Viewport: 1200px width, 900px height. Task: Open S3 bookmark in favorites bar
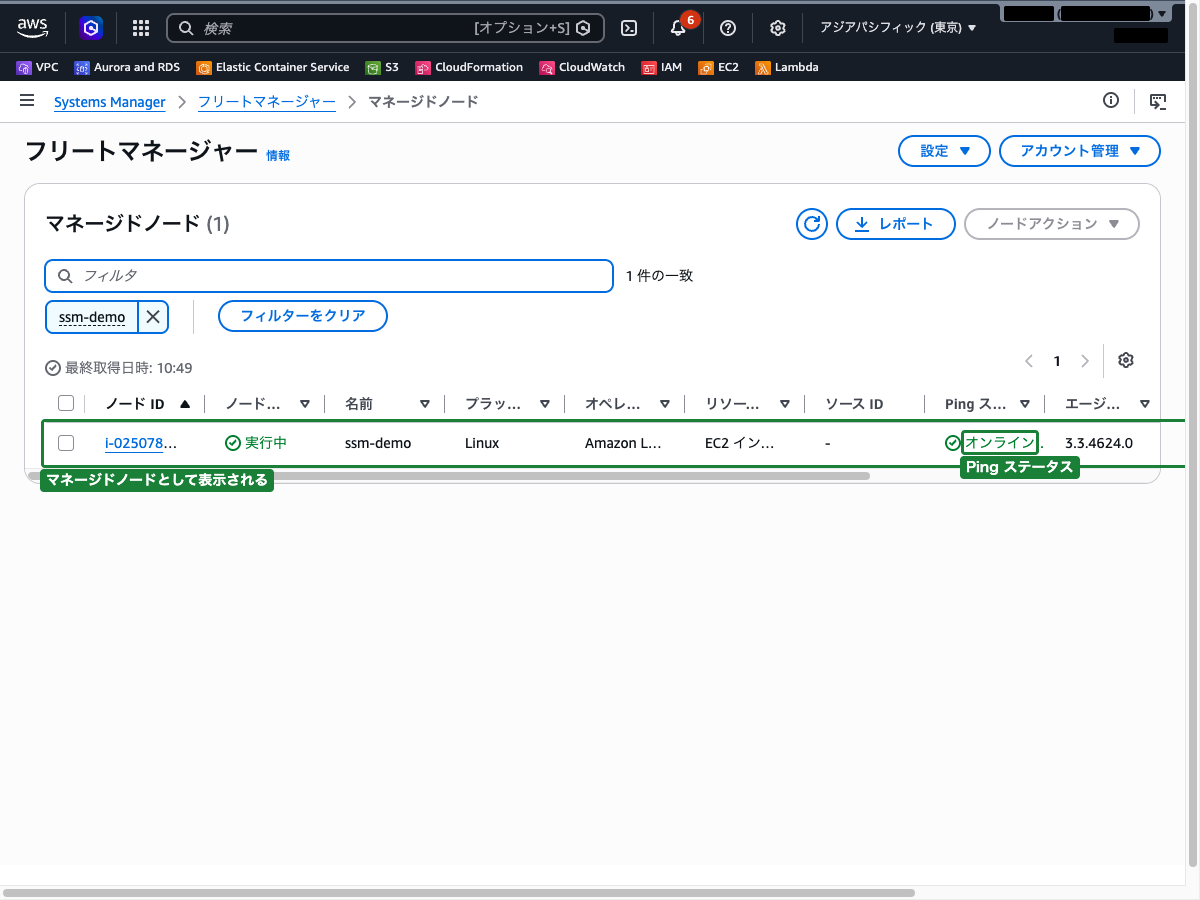(x=382, y=68)
